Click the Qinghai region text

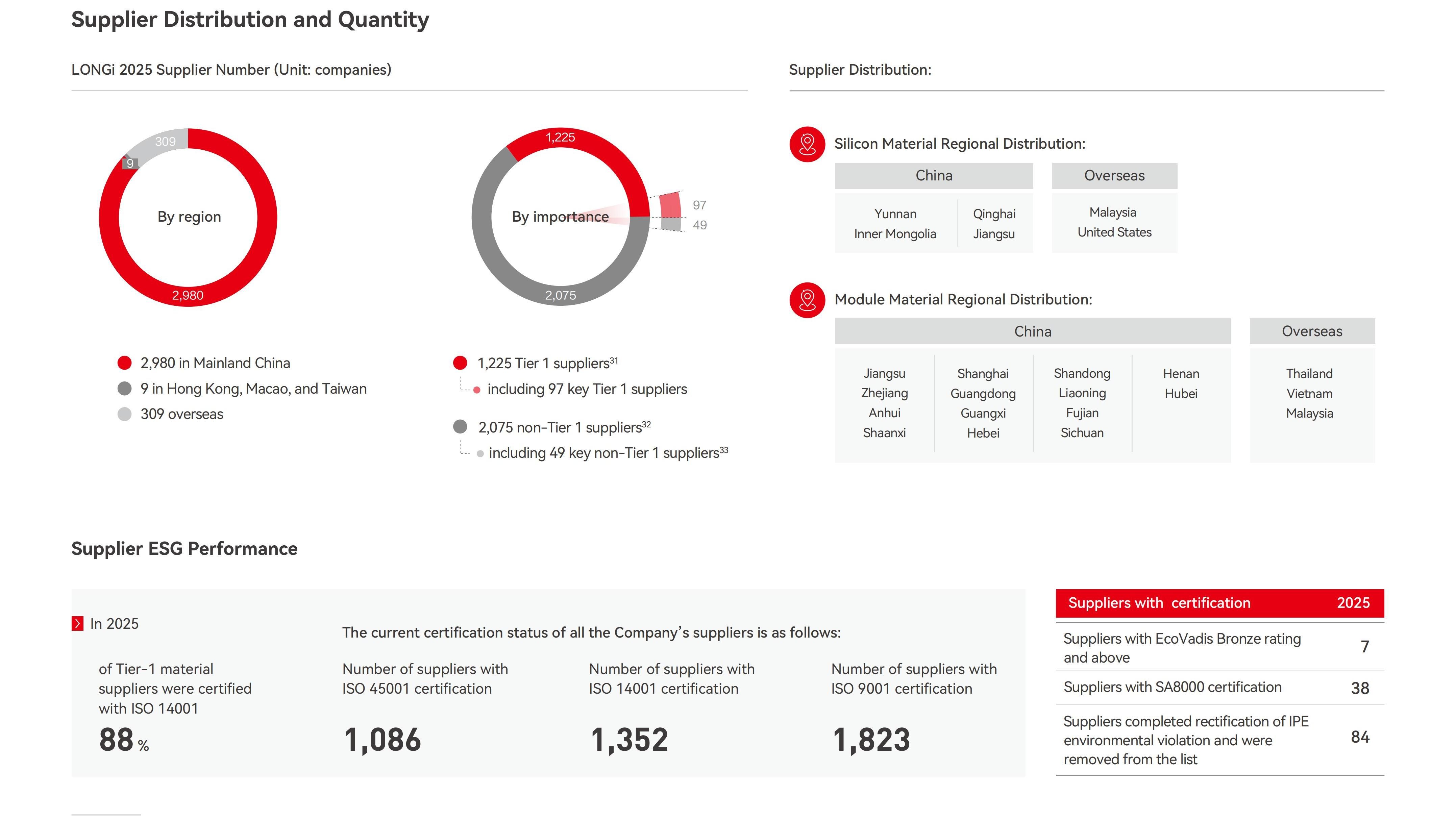tap(994, 214)
